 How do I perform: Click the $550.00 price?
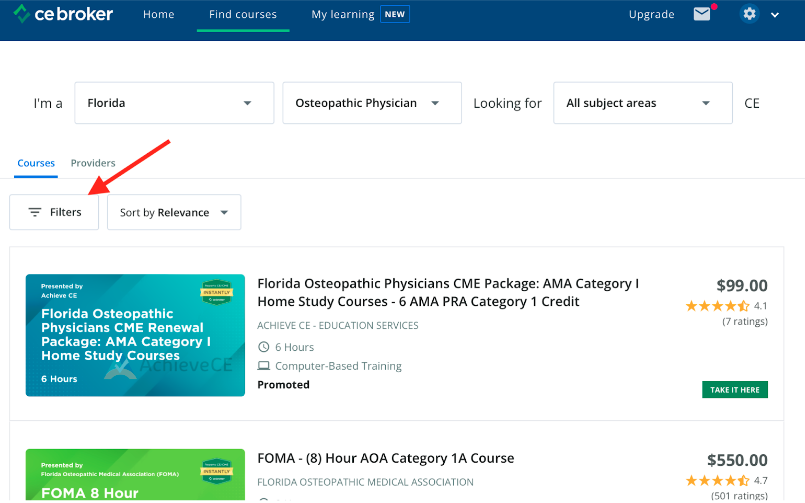click(737, 460)
